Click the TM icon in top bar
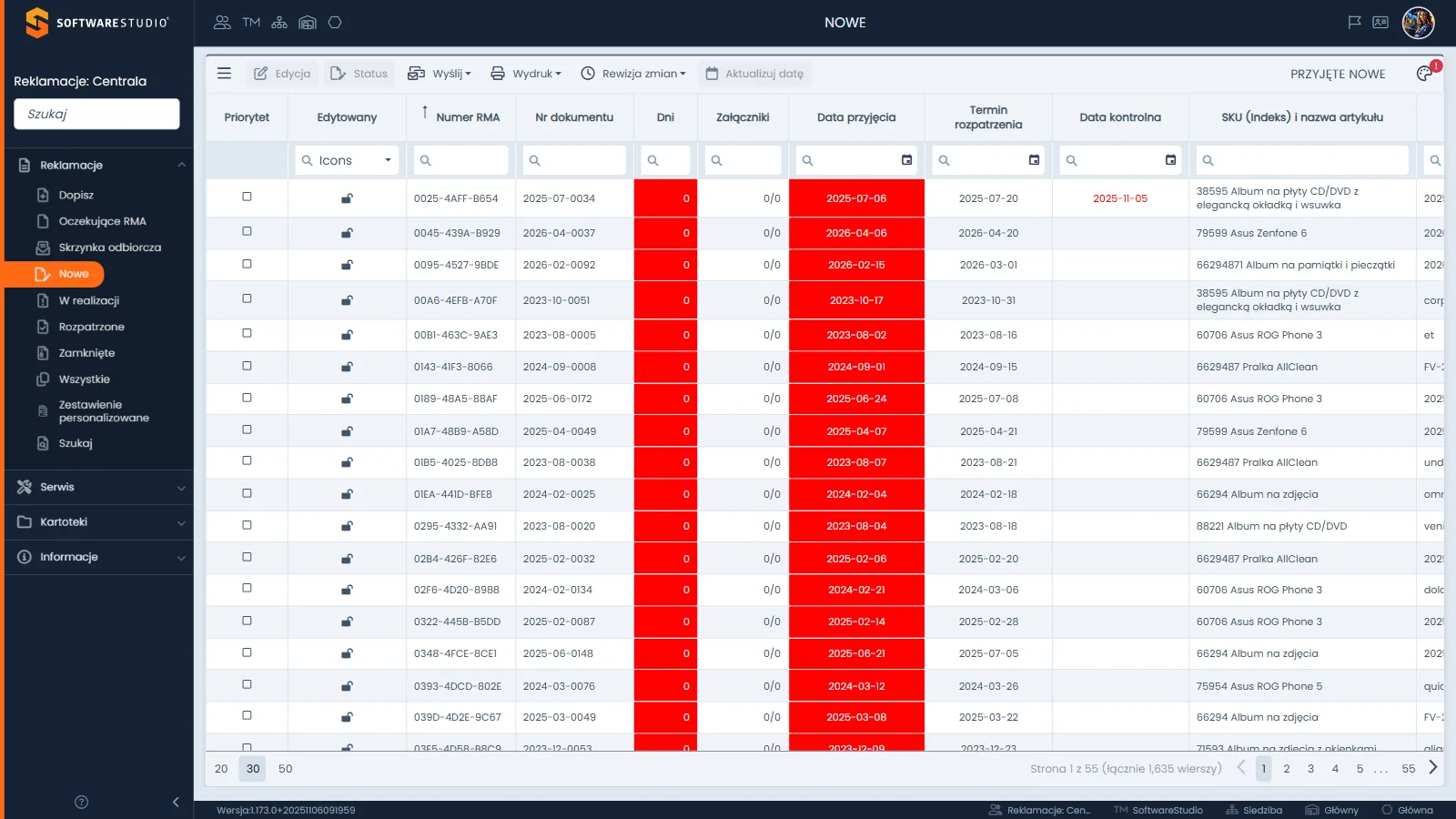1456x819 pixels. [x=251, y=23]
